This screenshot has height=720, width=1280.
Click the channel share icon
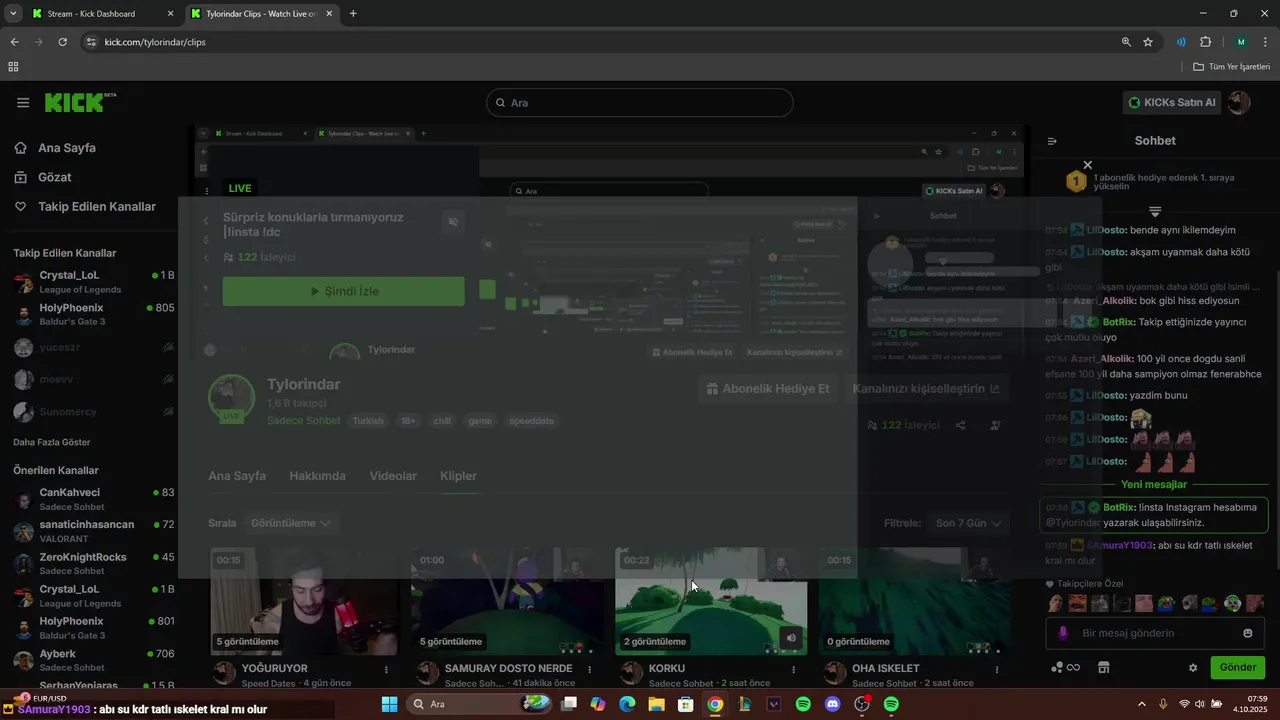960,425
